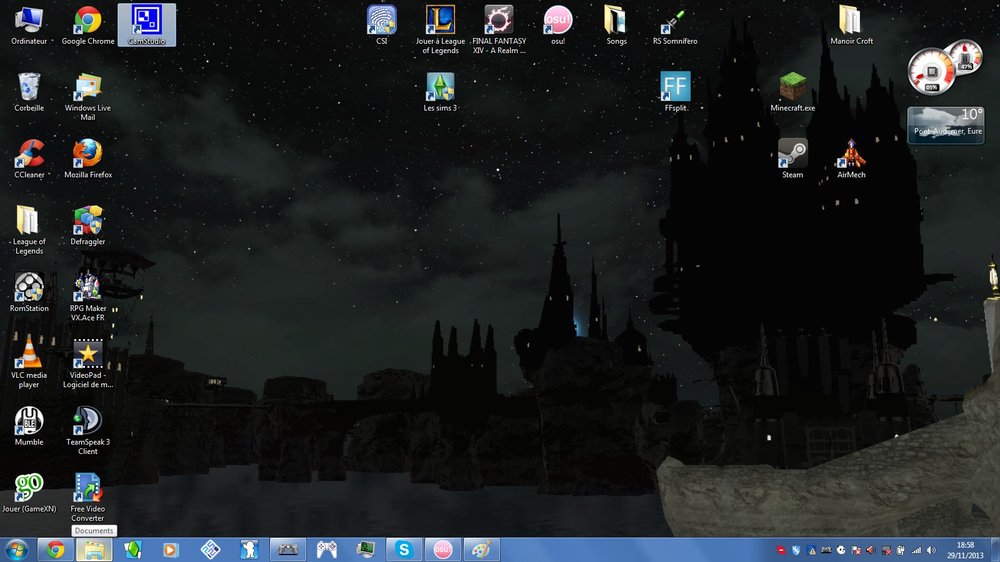This screenshot has width=1000, height=562.
Task: Open the Corbeille recycle bin
Action: [x=29, y=92]
